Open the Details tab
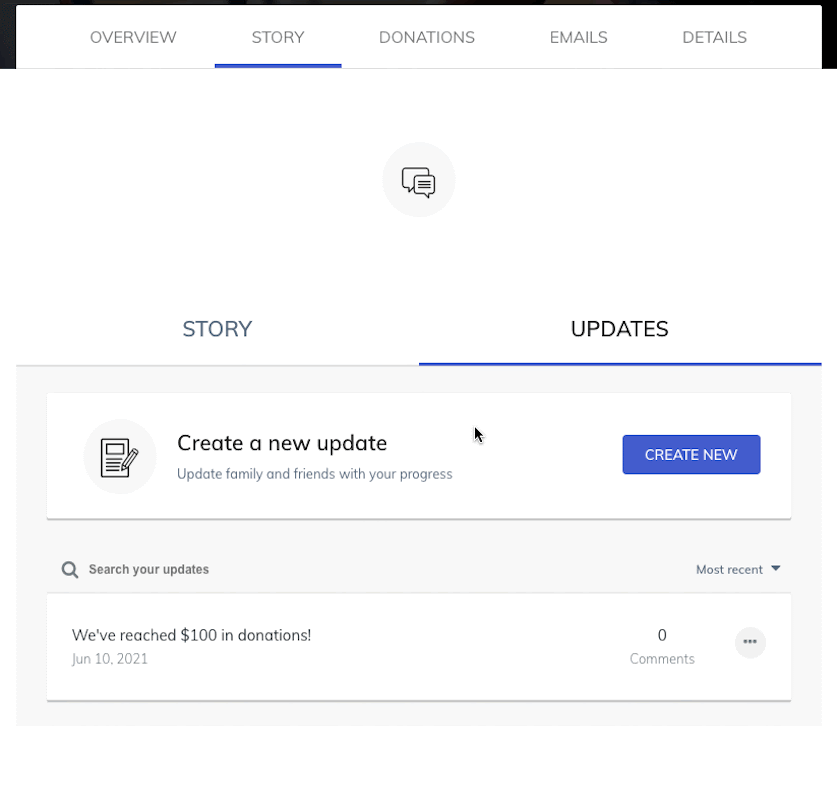Screen dimensions: 837x788 pyautogui.click(x=714, y=37)
